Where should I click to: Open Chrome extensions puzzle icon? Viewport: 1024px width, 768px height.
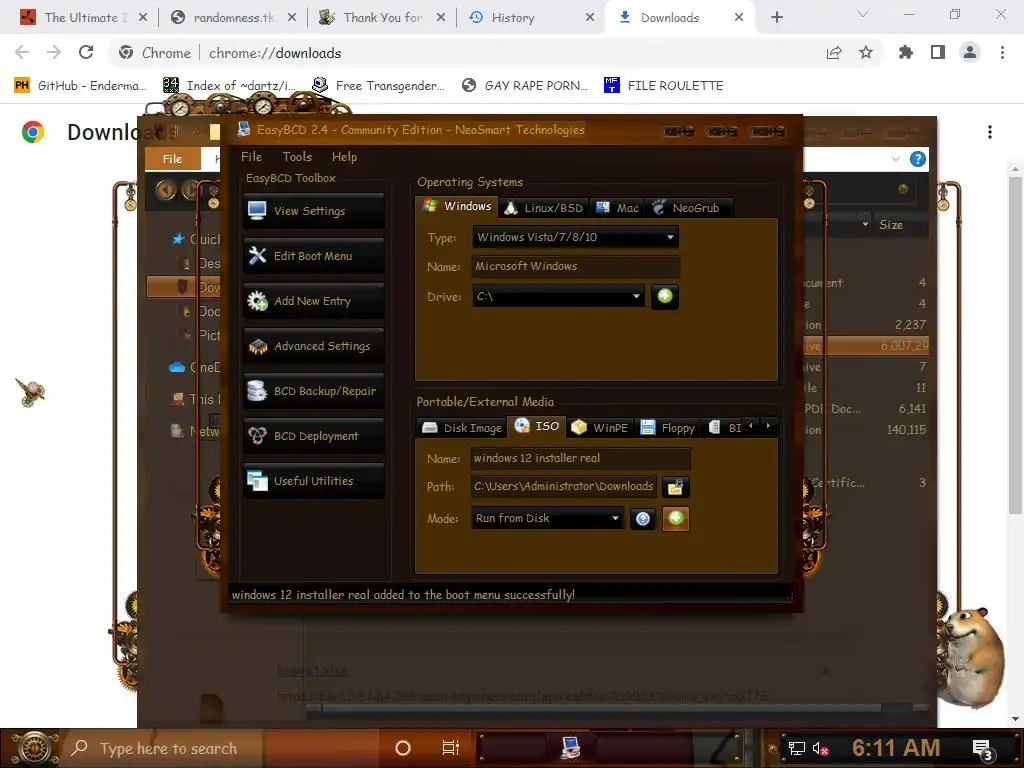[906, 52]
